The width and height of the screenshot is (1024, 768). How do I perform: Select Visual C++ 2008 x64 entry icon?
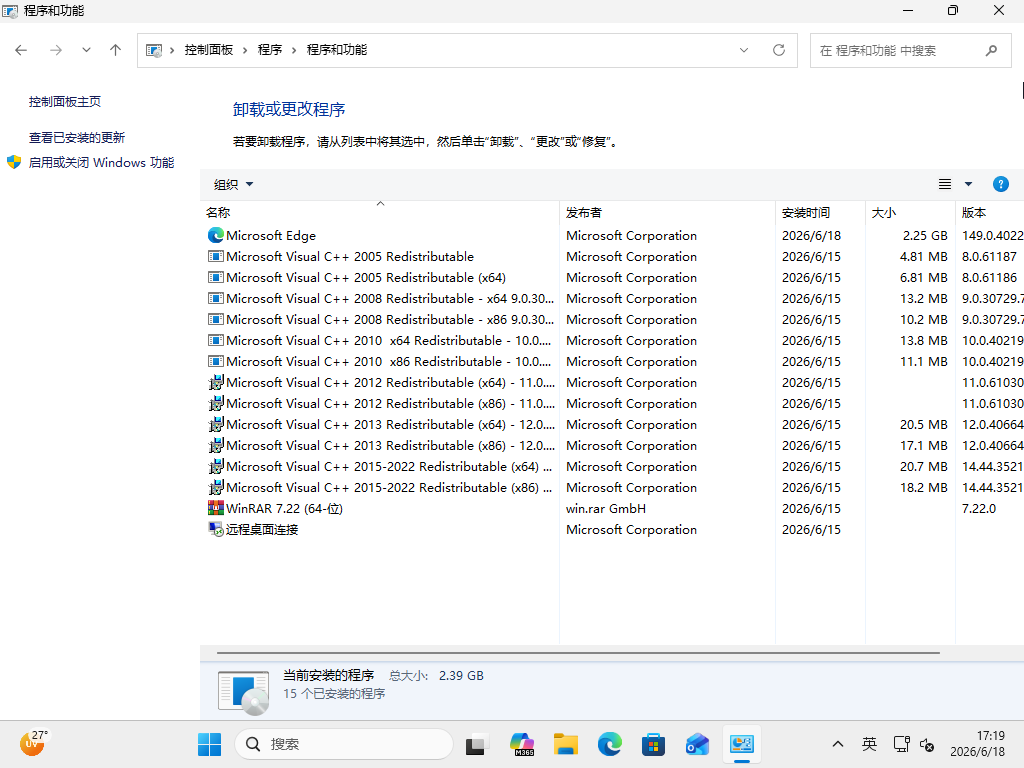click(216, 298)
